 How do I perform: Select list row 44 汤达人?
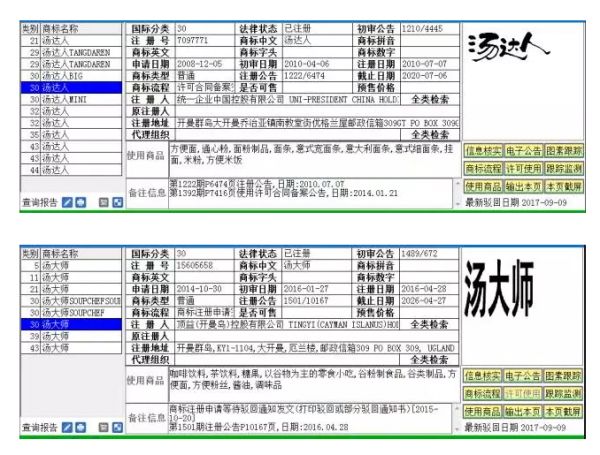coord(72,170)
